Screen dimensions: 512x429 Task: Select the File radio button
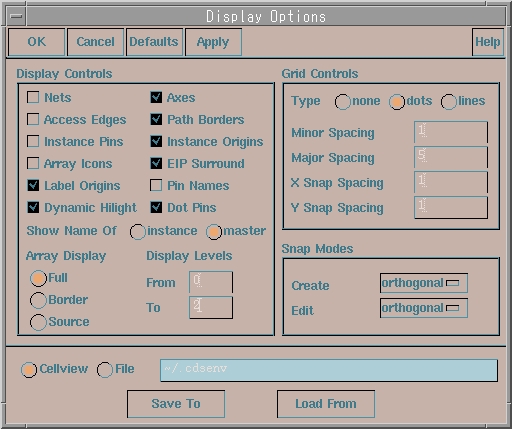coord(105,370)
